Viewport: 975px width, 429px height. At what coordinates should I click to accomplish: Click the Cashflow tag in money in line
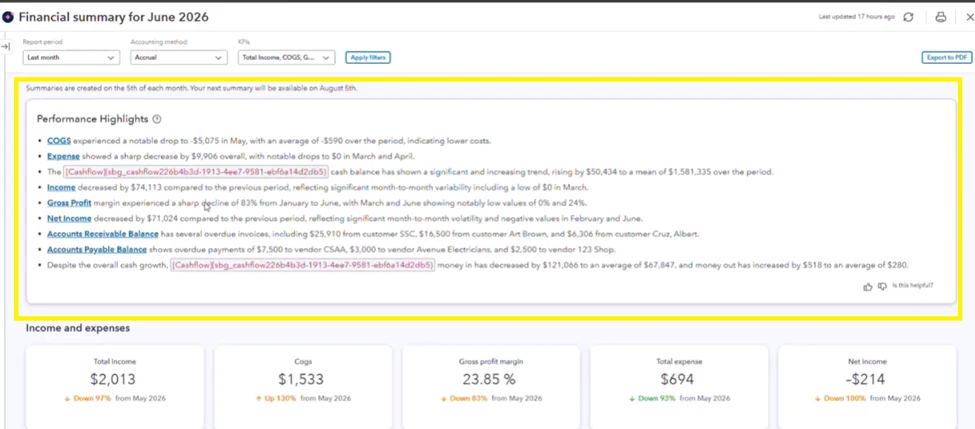[303, 265]
